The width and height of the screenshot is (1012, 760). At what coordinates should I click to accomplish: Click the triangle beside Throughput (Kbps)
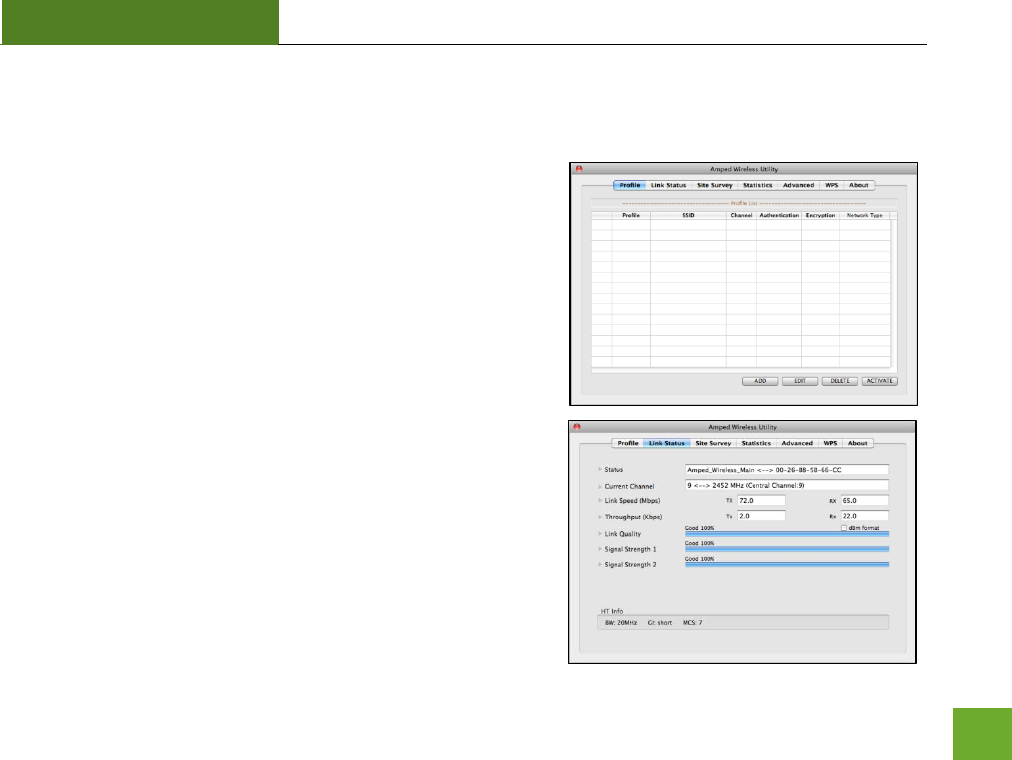click(x=600, y=517)
